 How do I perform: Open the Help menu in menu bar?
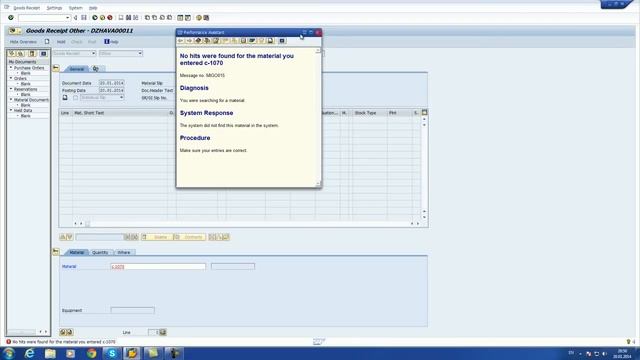[93, 8]
